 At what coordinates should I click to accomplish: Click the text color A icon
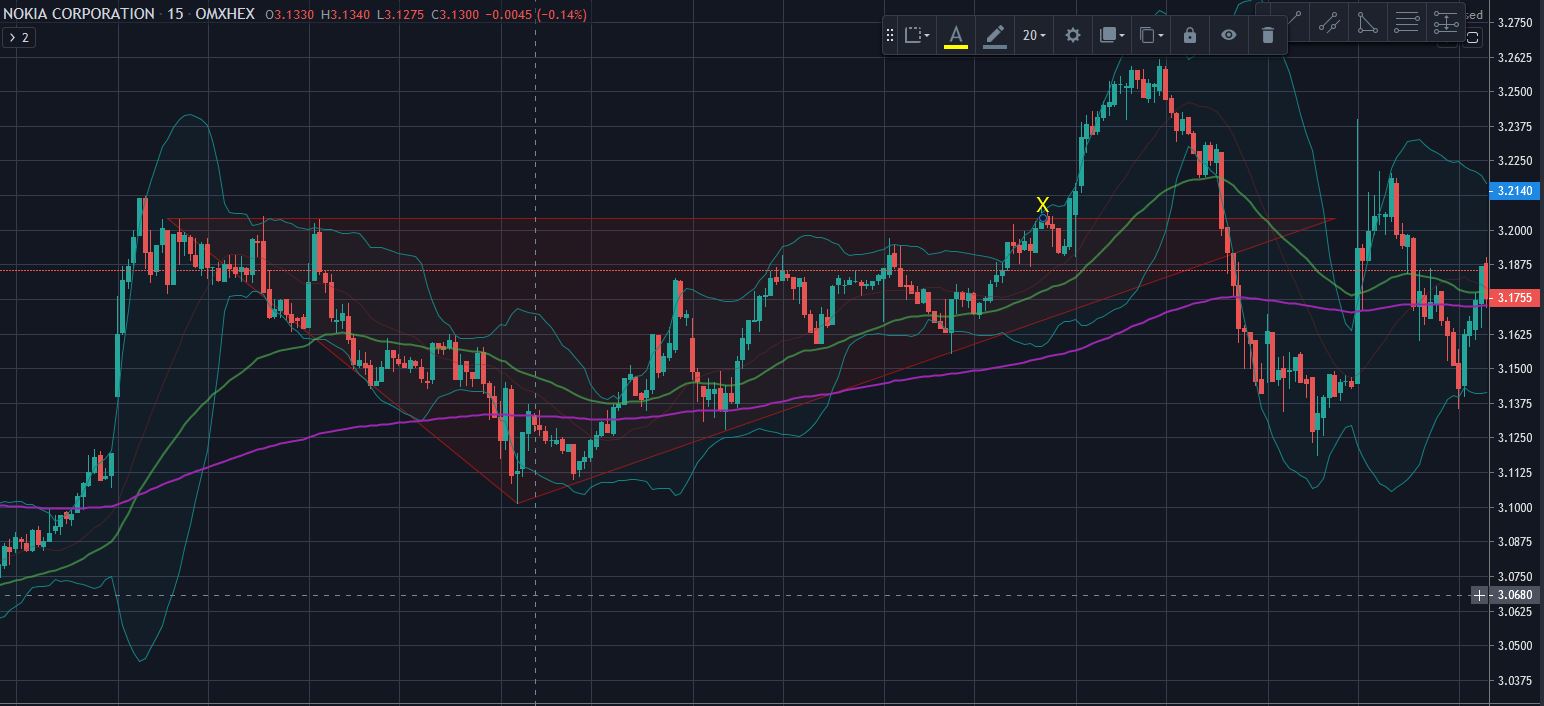point(955,36)
